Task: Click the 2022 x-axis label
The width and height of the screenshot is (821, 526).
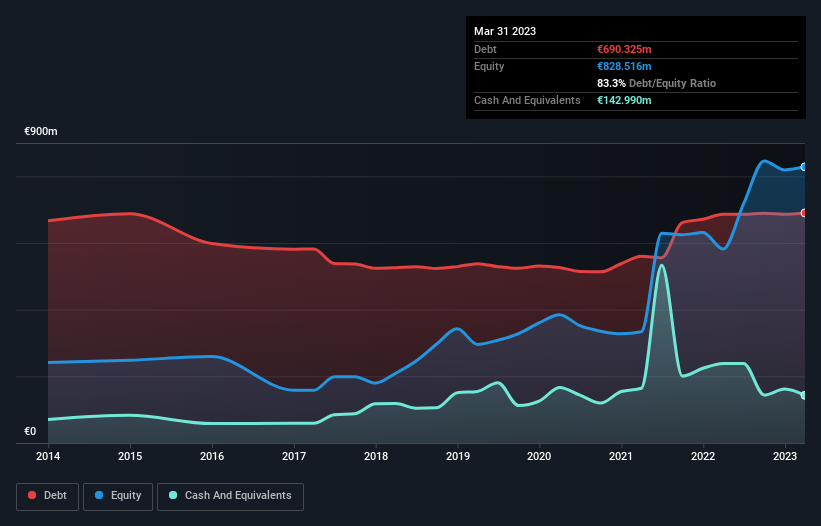Action: (703, 456)
